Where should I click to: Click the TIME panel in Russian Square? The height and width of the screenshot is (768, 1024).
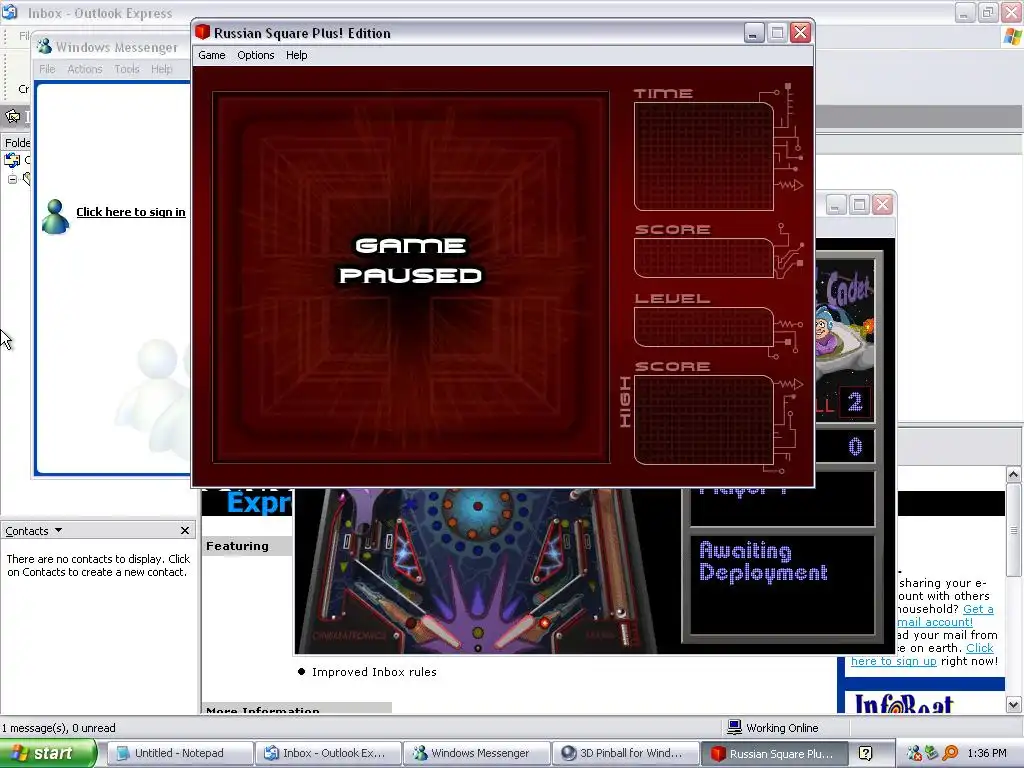click(703, 157)
